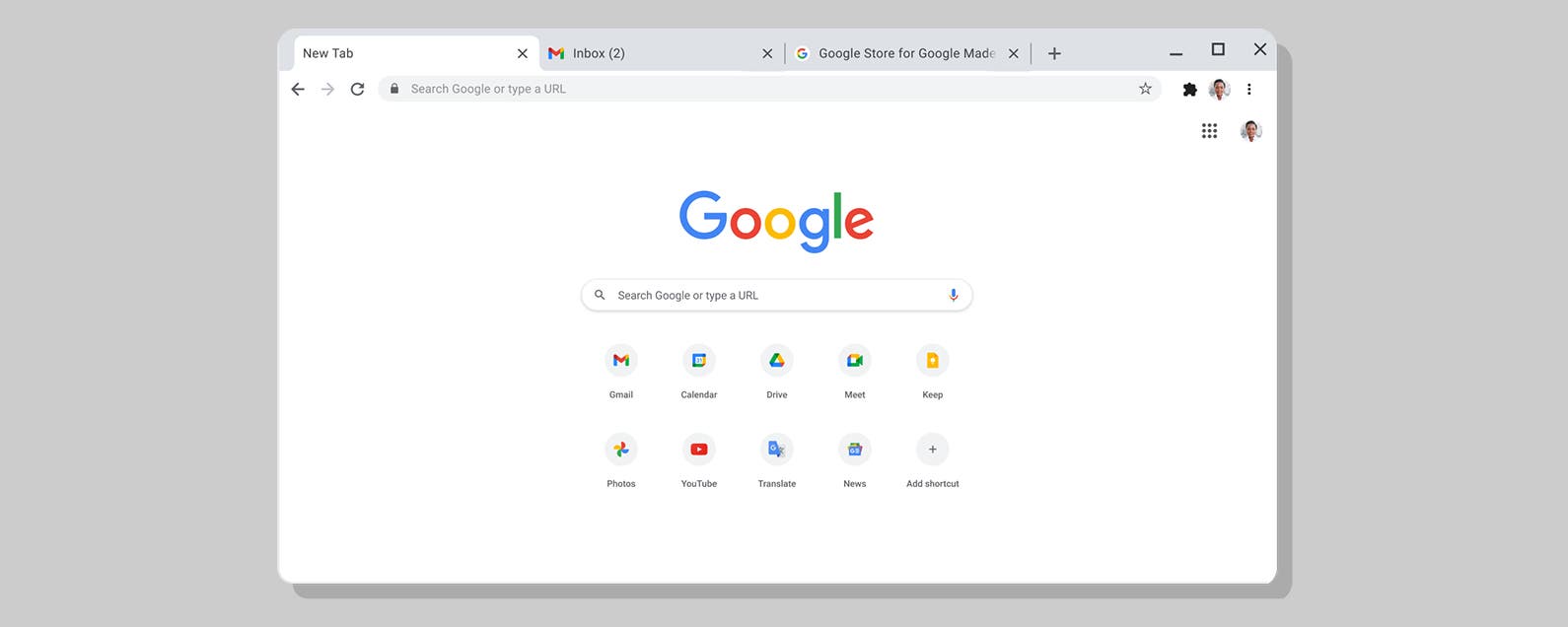Viewport: 1568px width, 627px height.
Task: Click the Google search box
Action: pyautogui.click(x=777, y=295)
